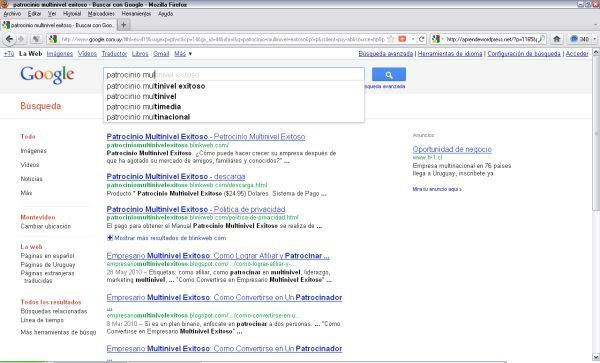
Task: Open the Ayuda menu
Action: coord(165,14)
